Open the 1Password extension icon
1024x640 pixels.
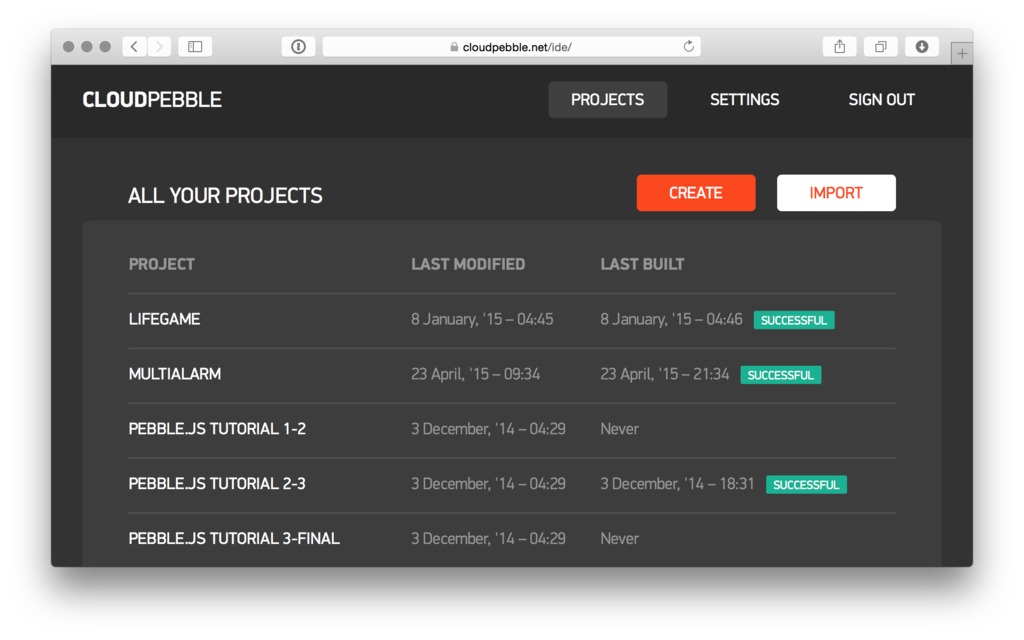[298, 46]
